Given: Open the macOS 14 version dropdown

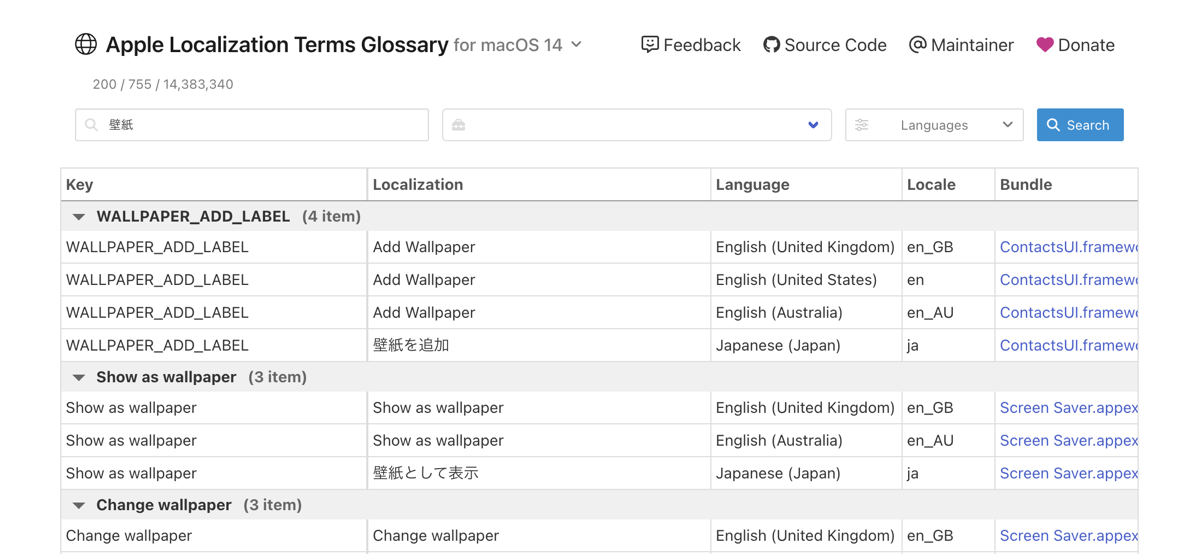Looking at the screenshot, I should pos(576,45).
